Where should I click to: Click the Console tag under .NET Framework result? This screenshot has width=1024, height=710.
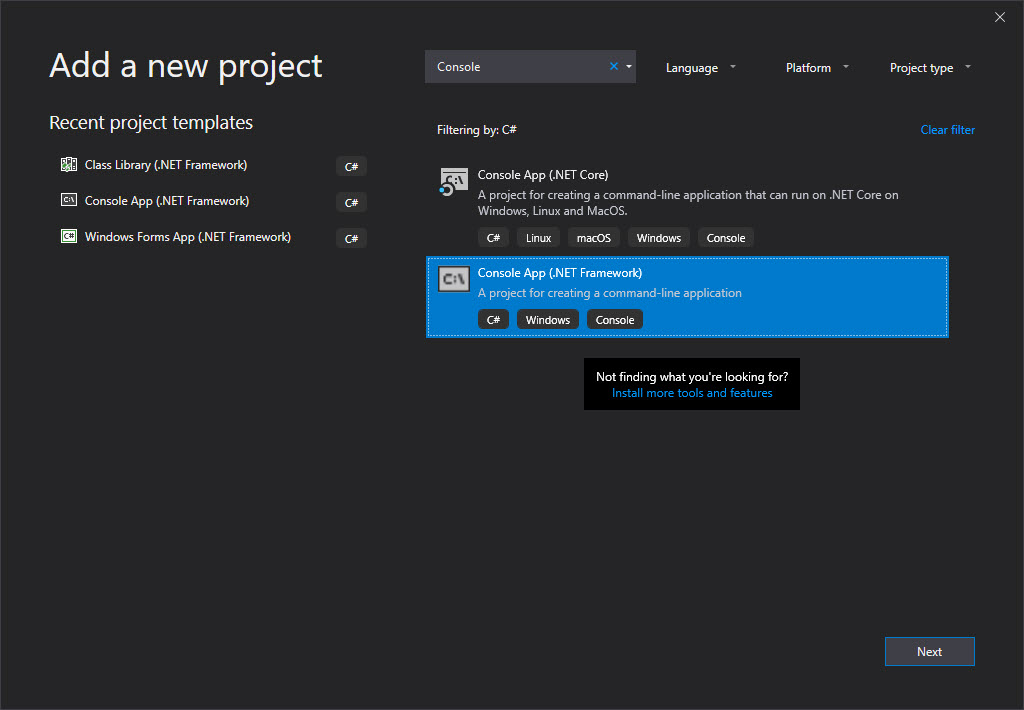coord(615,319)
